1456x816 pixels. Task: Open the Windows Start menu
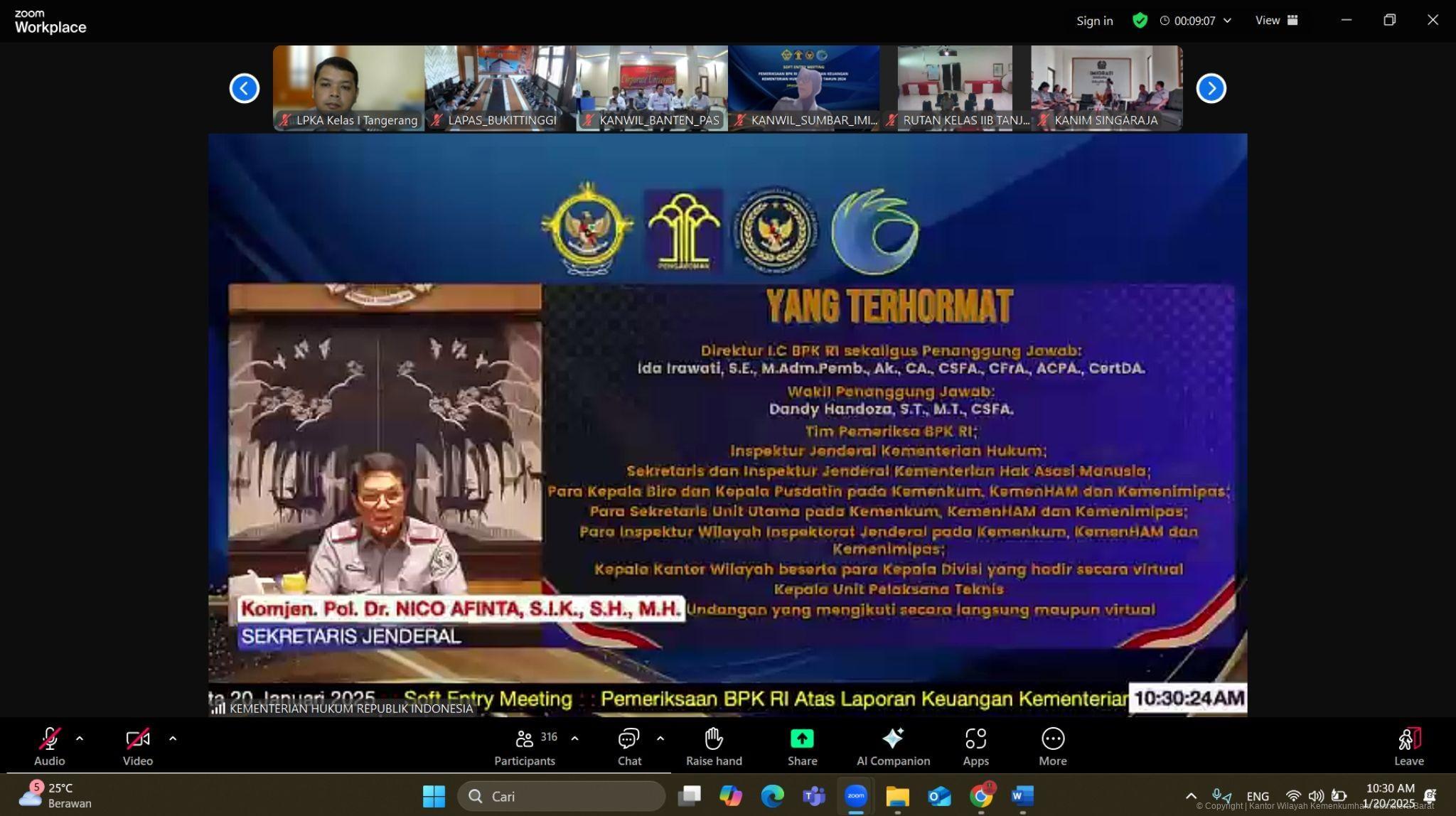pyautogui.click(x=434, y=796)
